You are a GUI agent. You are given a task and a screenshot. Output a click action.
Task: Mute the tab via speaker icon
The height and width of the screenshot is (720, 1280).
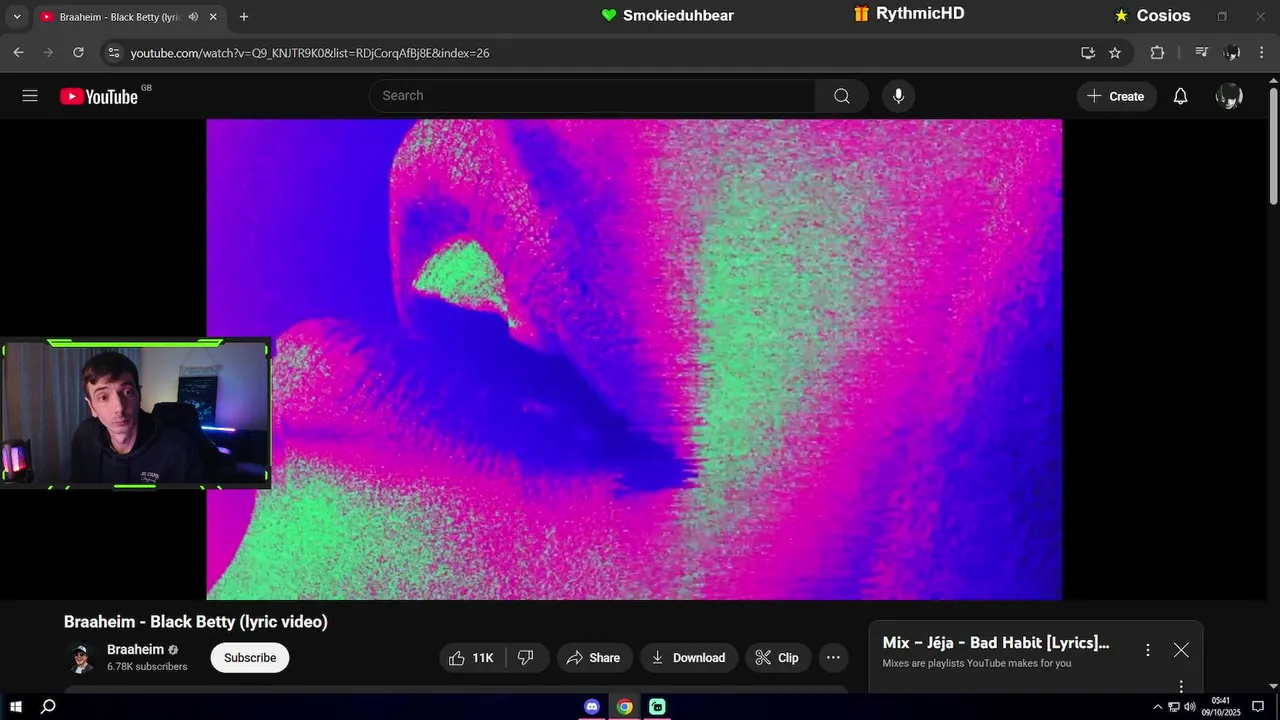[x=193, y=17]
